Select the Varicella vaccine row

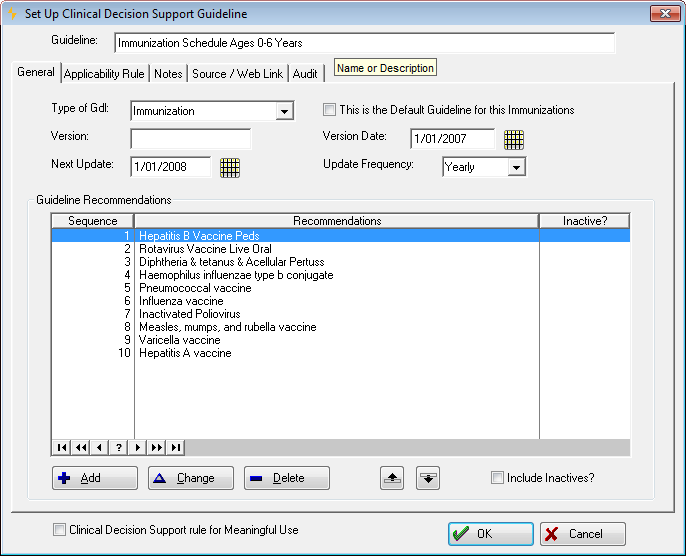[340, 340]
